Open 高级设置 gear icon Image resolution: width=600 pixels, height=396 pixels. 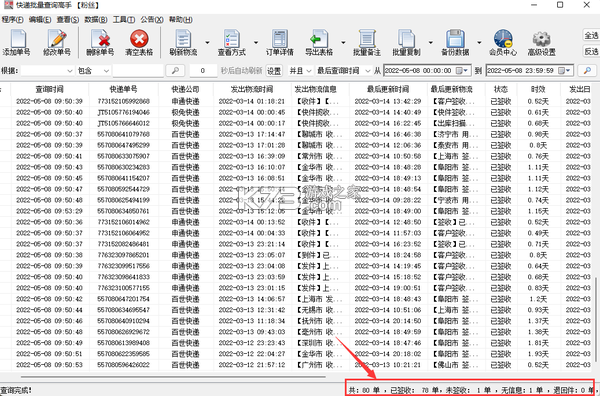541,42
